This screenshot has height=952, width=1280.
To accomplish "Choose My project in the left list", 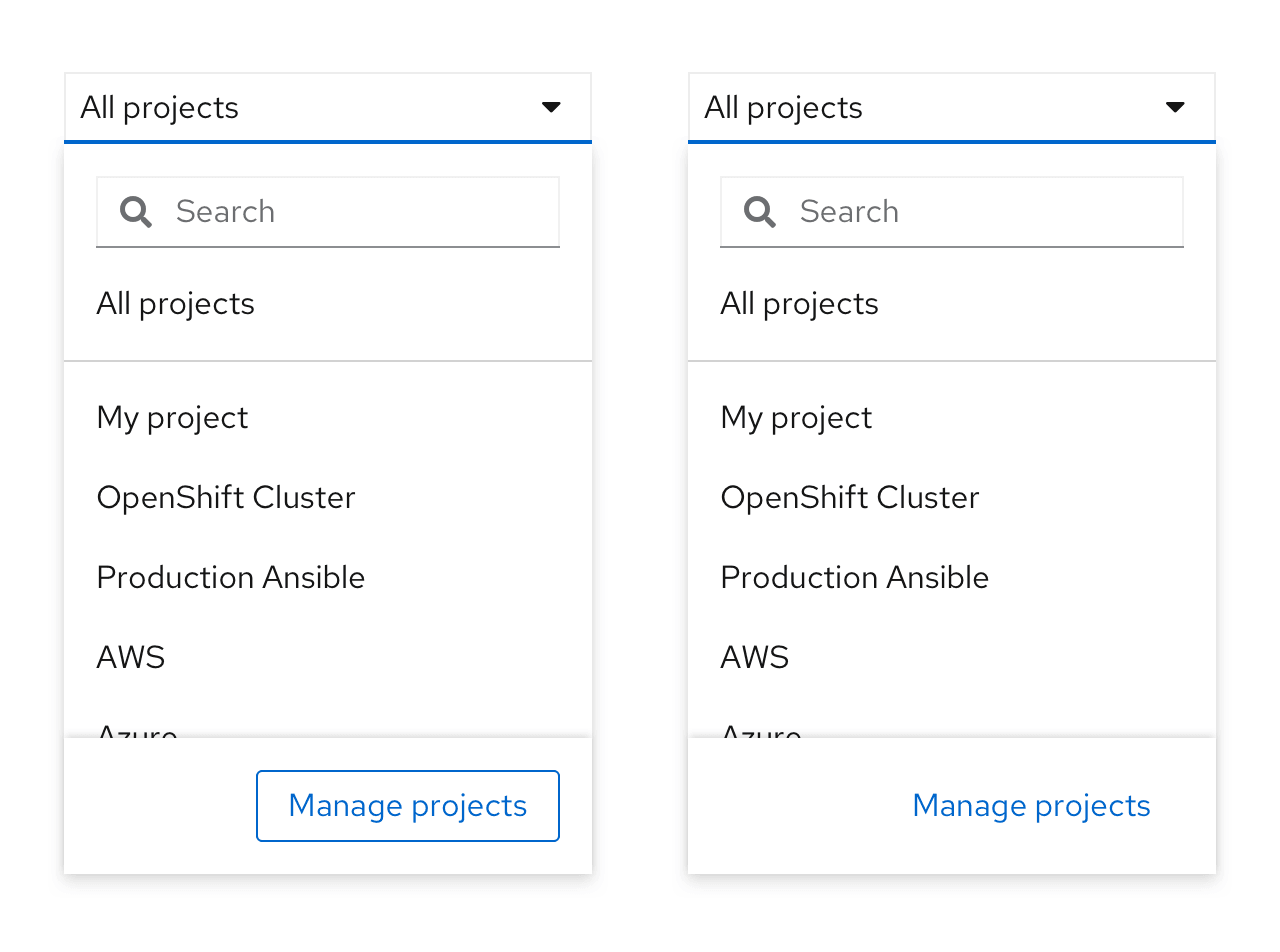I will [172, 418].
